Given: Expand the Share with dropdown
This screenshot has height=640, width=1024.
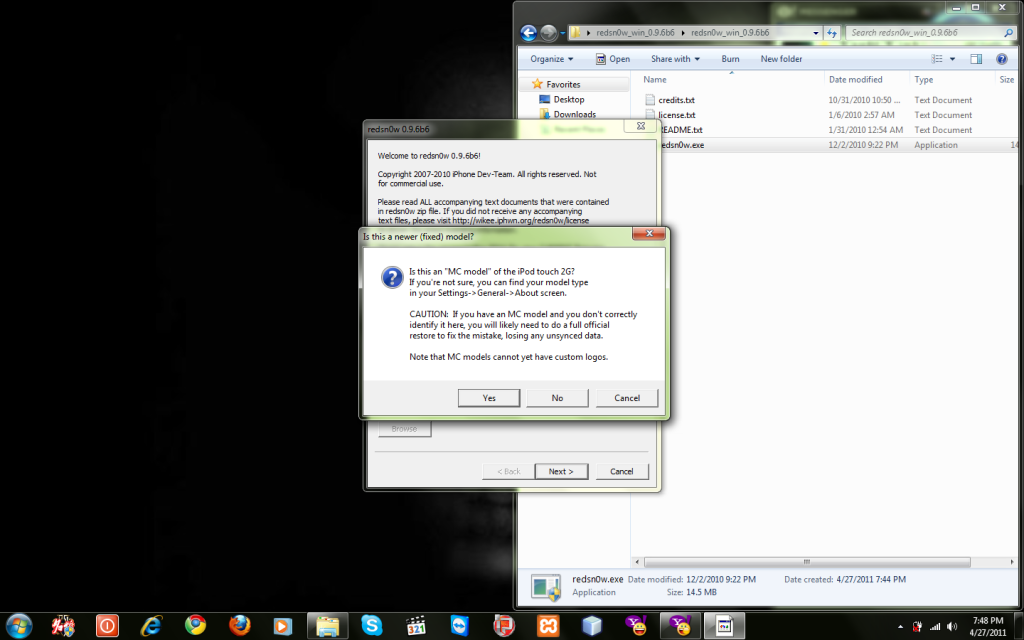Looking at the screenshot, I should click(676, 59).
